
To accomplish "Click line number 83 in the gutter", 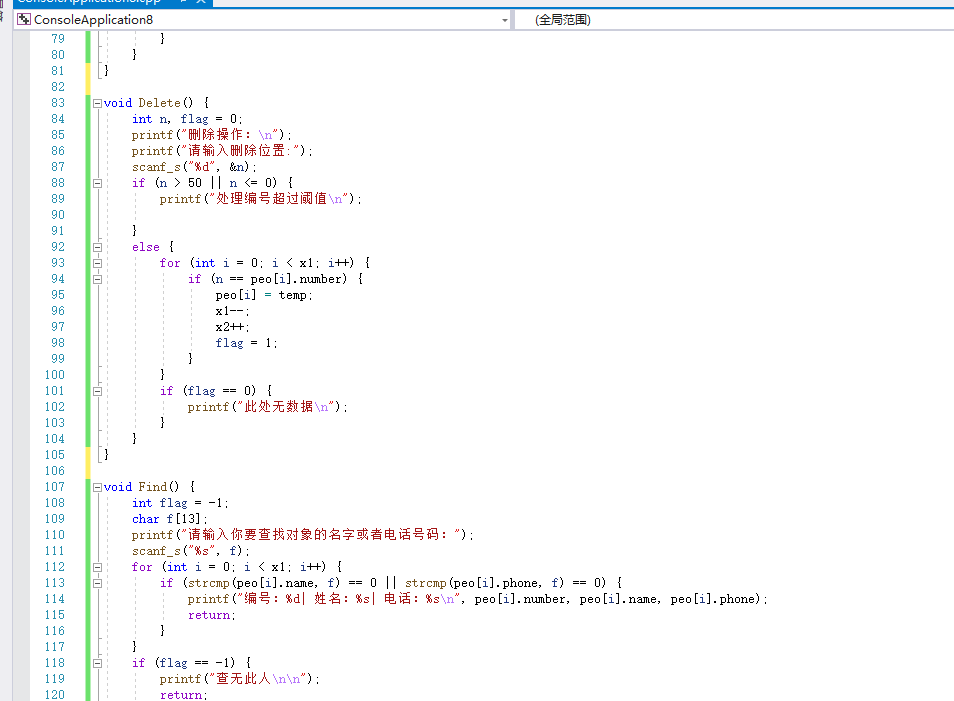I will (58, 103).
